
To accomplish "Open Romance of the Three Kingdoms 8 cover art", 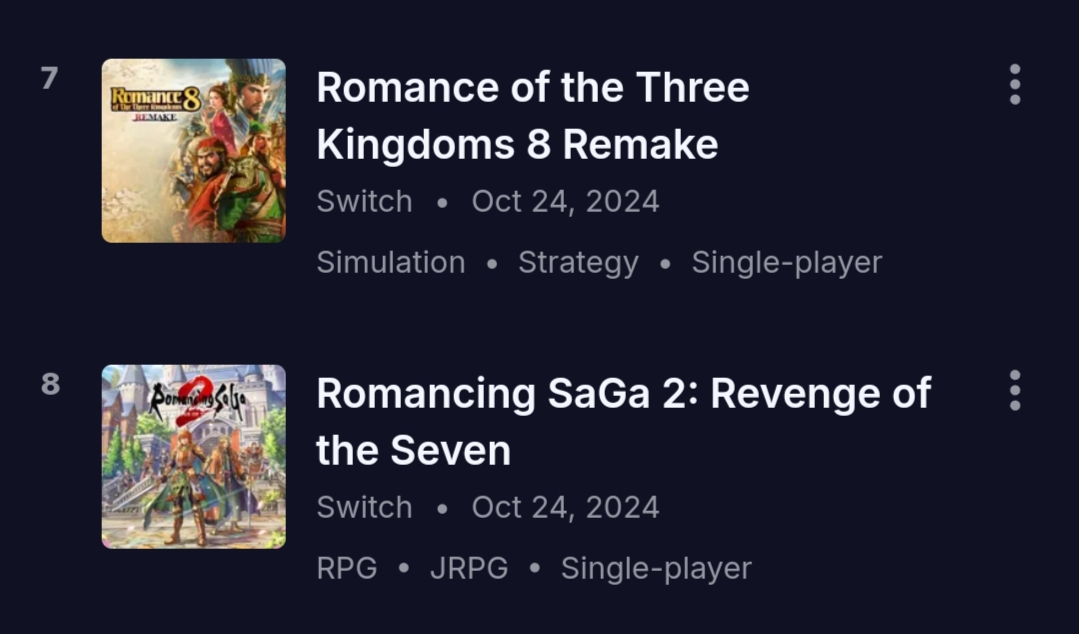I will pyautogui.click(x=193, y=151).
